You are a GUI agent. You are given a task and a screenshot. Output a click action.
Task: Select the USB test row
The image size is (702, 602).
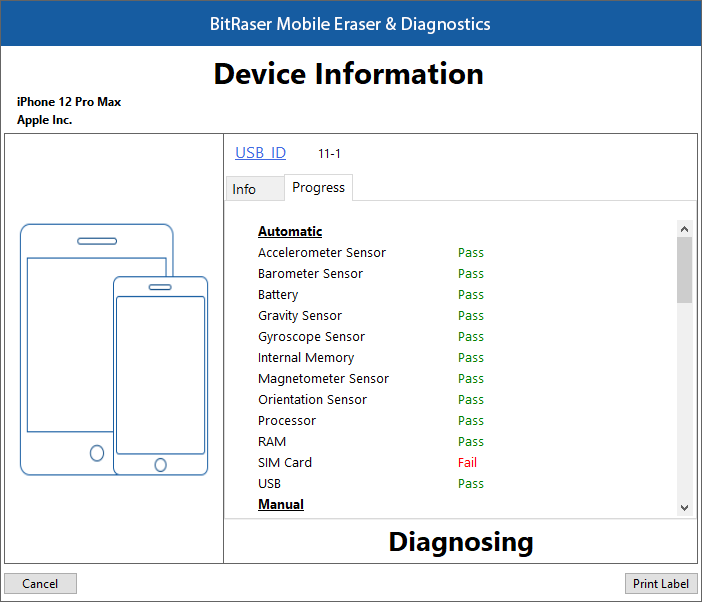(371, 484)
